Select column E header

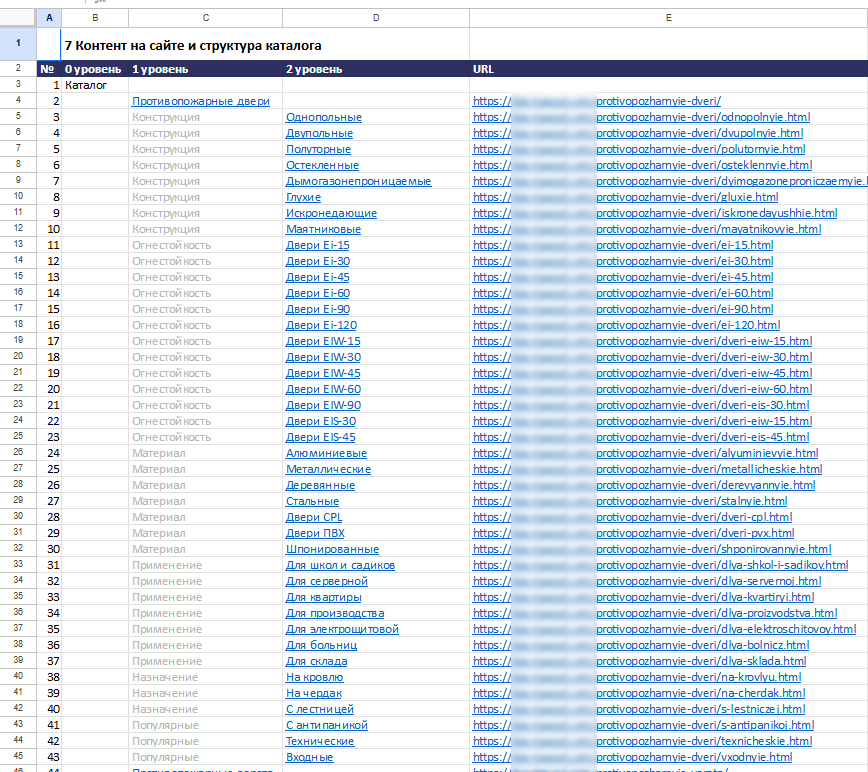[669, 18]
